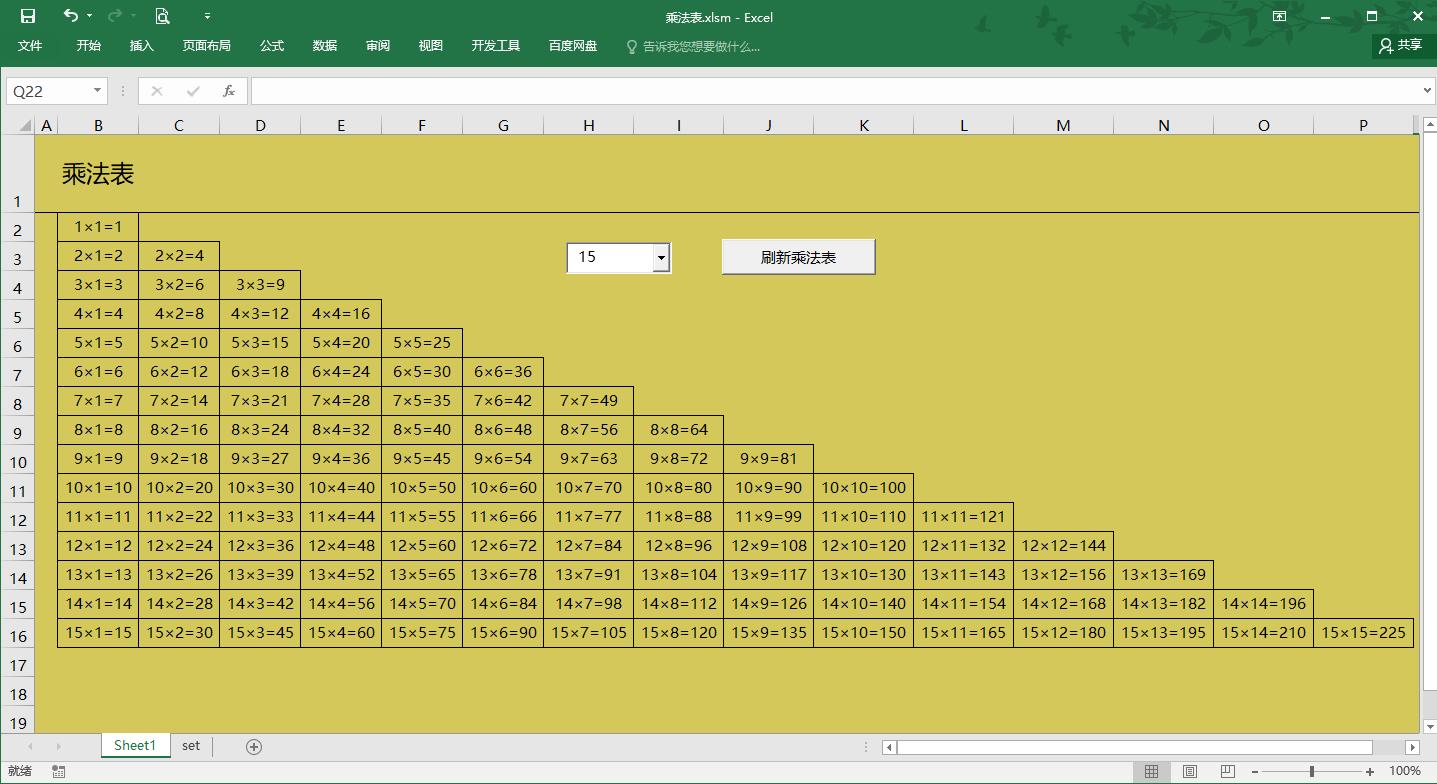Click the zoom in plus icon
1437x784 pixels.
[1370, 771]
